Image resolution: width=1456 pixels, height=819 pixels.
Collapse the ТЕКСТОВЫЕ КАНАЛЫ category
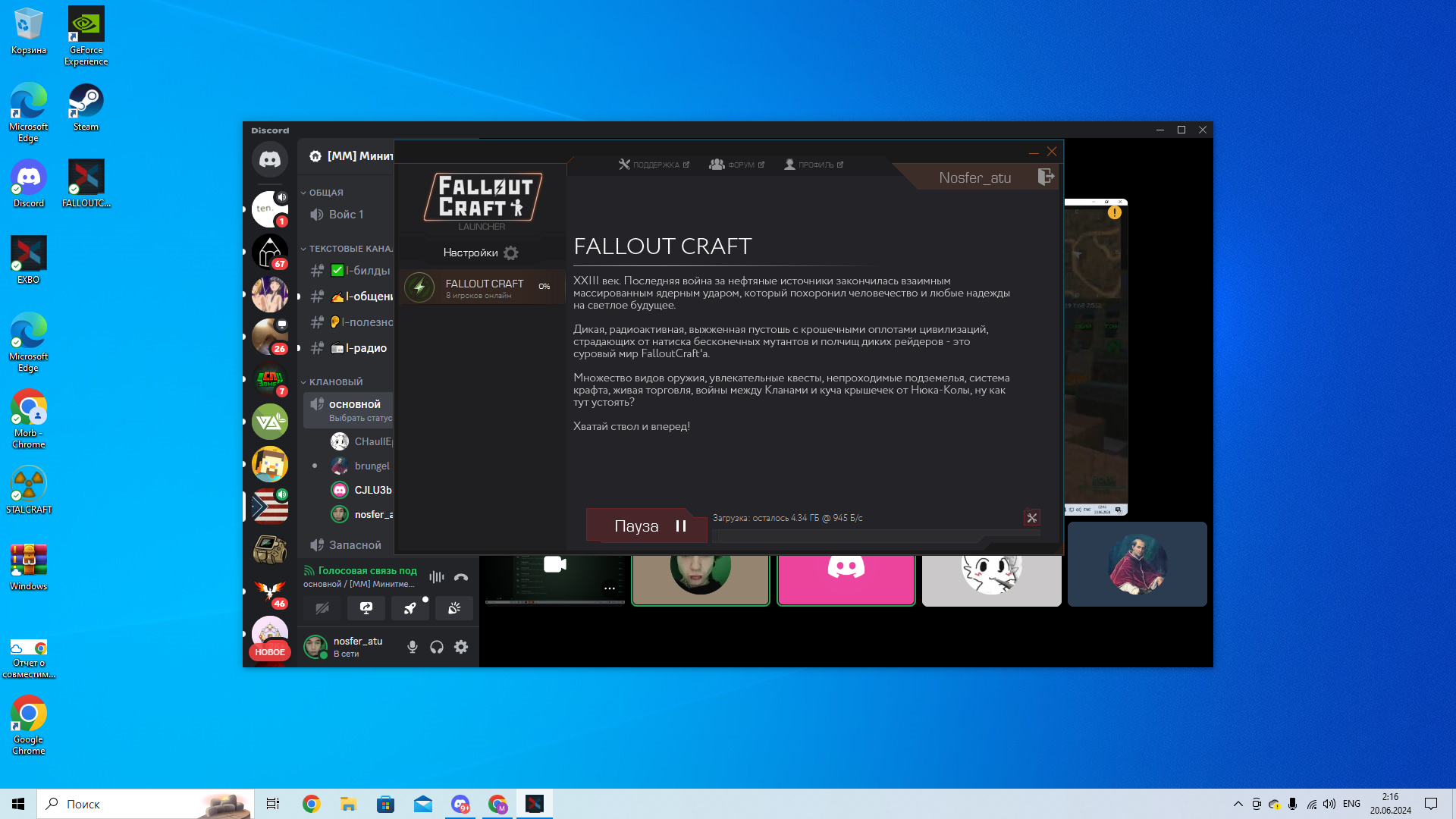point(347,249)
